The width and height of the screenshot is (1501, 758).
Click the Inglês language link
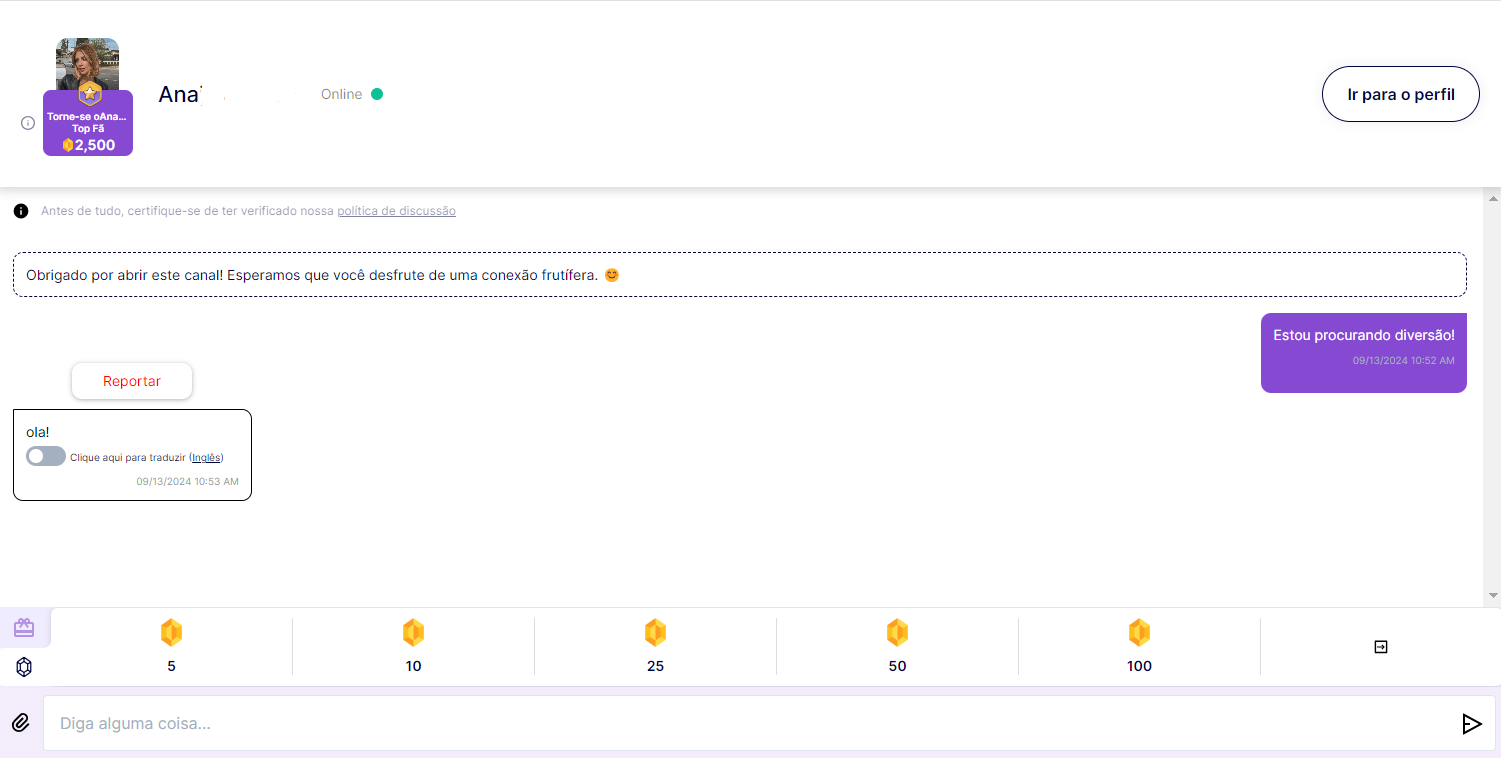pyautogui.click(x=206, y=458)
